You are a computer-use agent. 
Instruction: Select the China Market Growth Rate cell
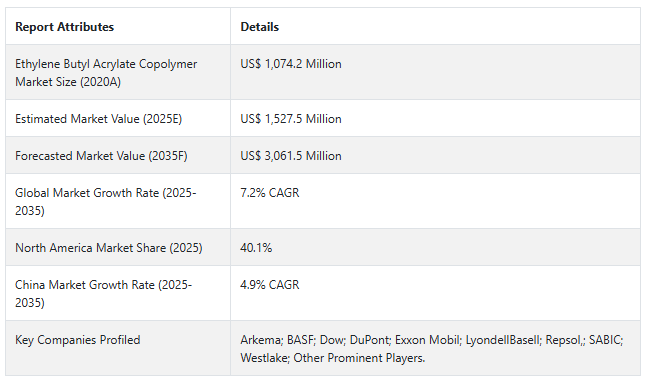(x=118, y=293)
